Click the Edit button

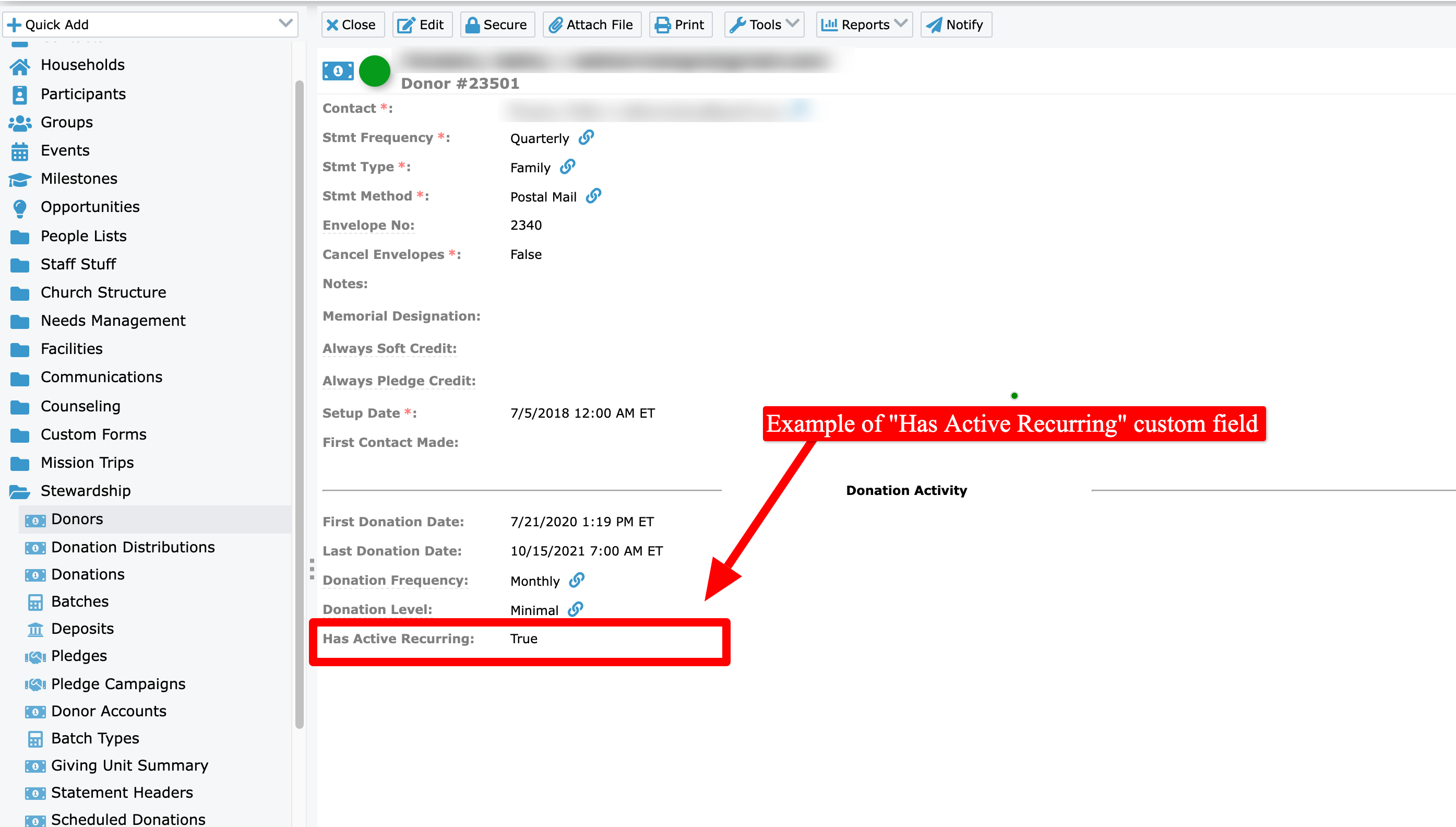point(422,25)
